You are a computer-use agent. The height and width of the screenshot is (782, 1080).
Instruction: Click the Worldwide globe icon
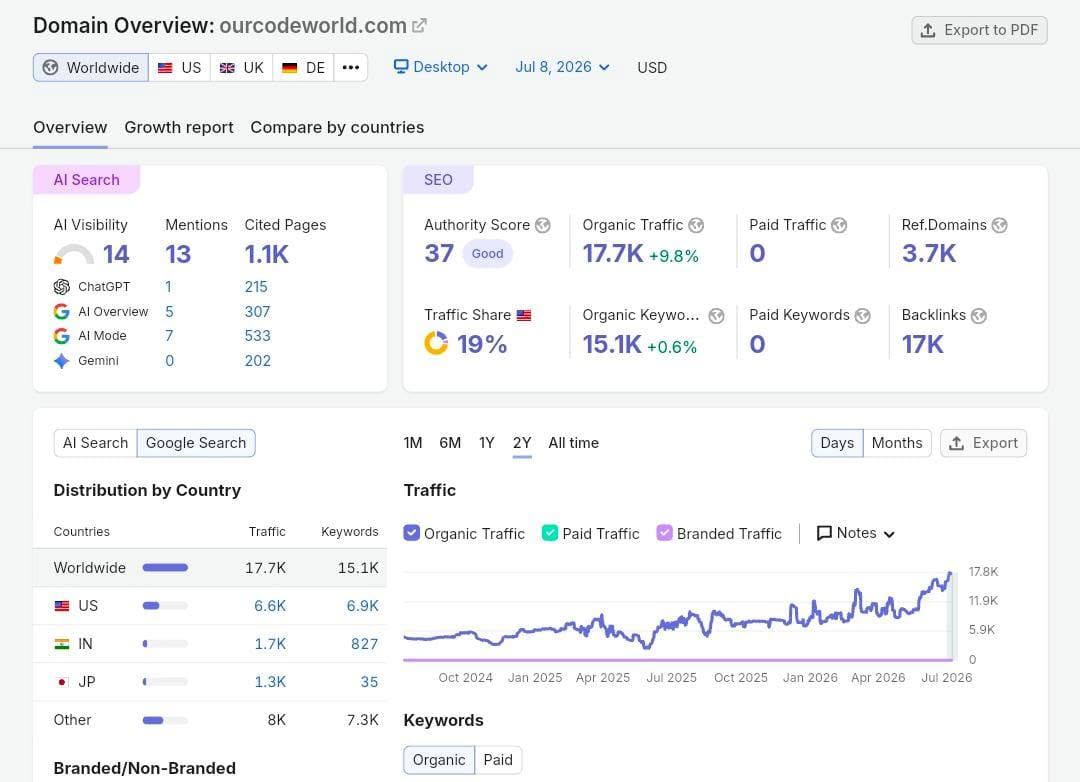pos(50,68)
